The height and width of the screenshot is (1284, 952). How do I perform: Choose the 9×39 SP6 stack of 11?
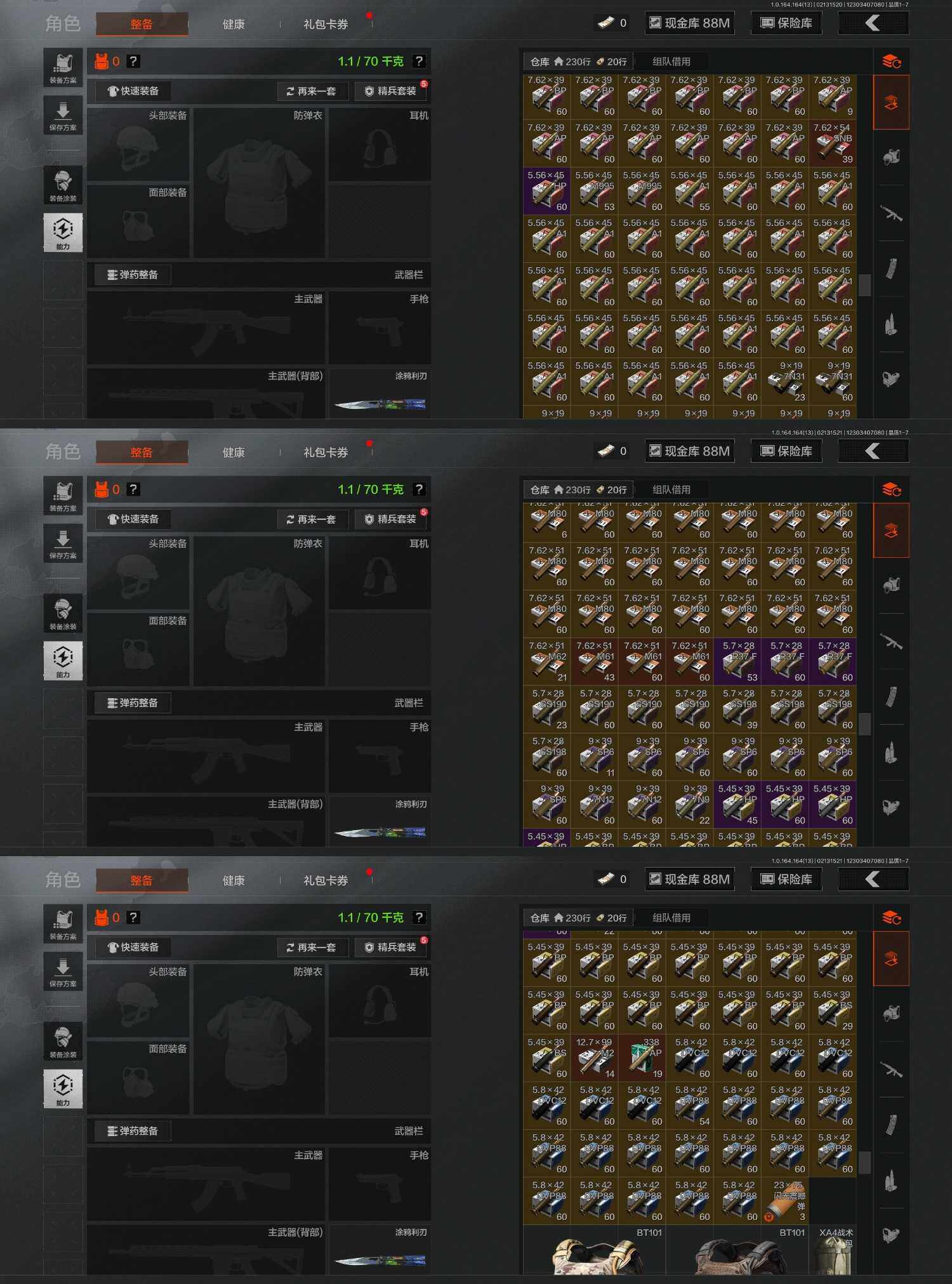click(595, 757)
